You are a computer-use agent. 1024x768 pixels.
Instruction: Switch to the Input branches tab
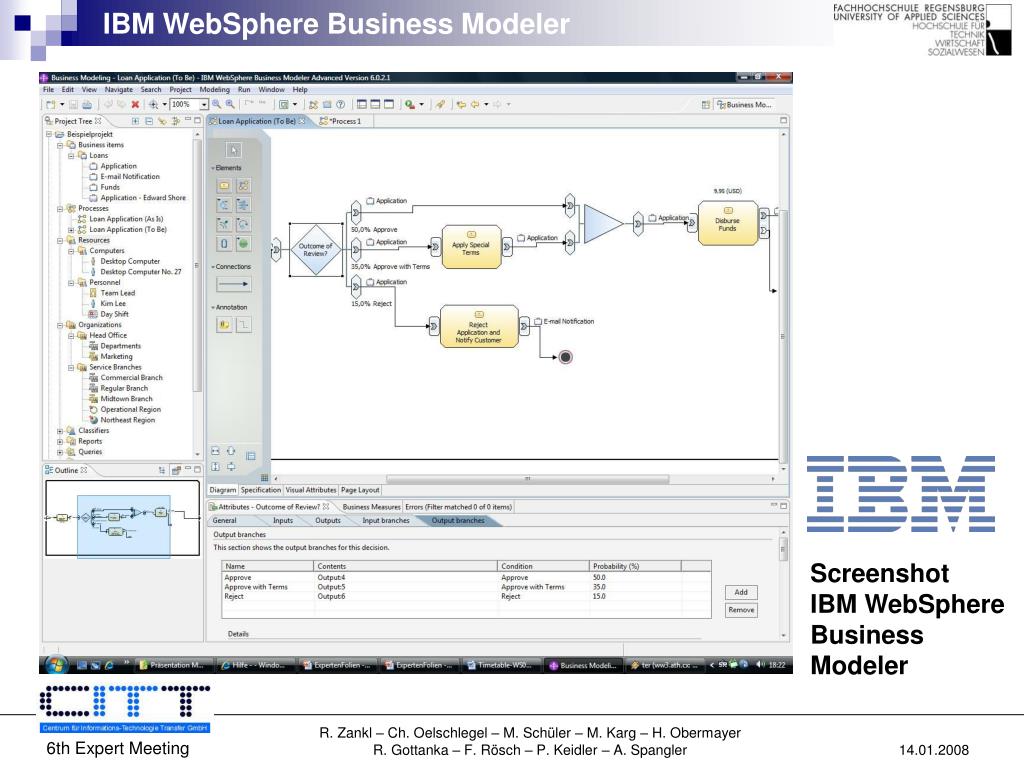click(x=386, y=520)
